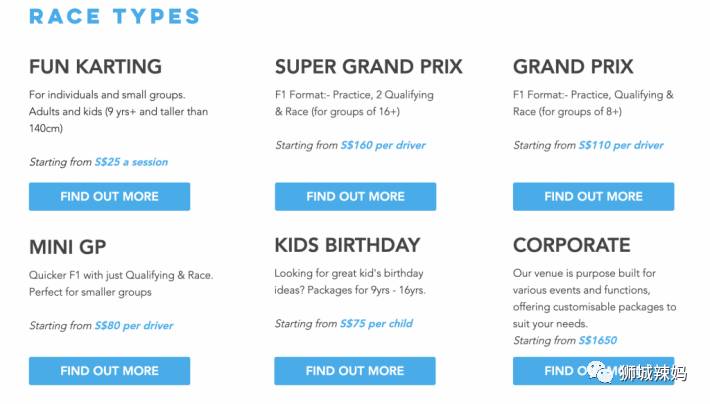Click Find Out More under Mini GP
This screenshot has width=710, height=404.
pos(109,371)
